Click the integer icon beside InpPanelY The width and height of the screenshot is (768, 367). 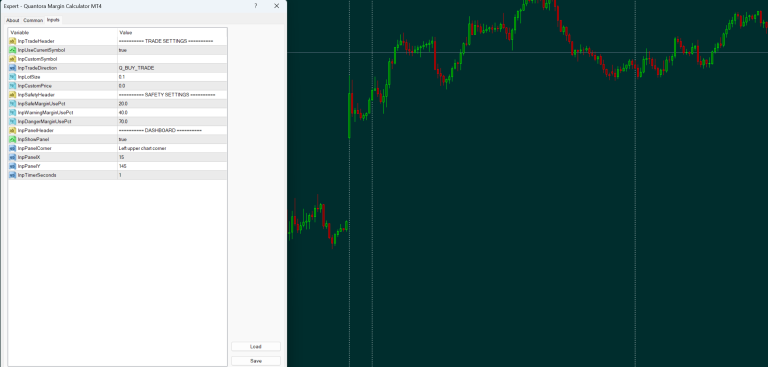[x=13, y=166]
